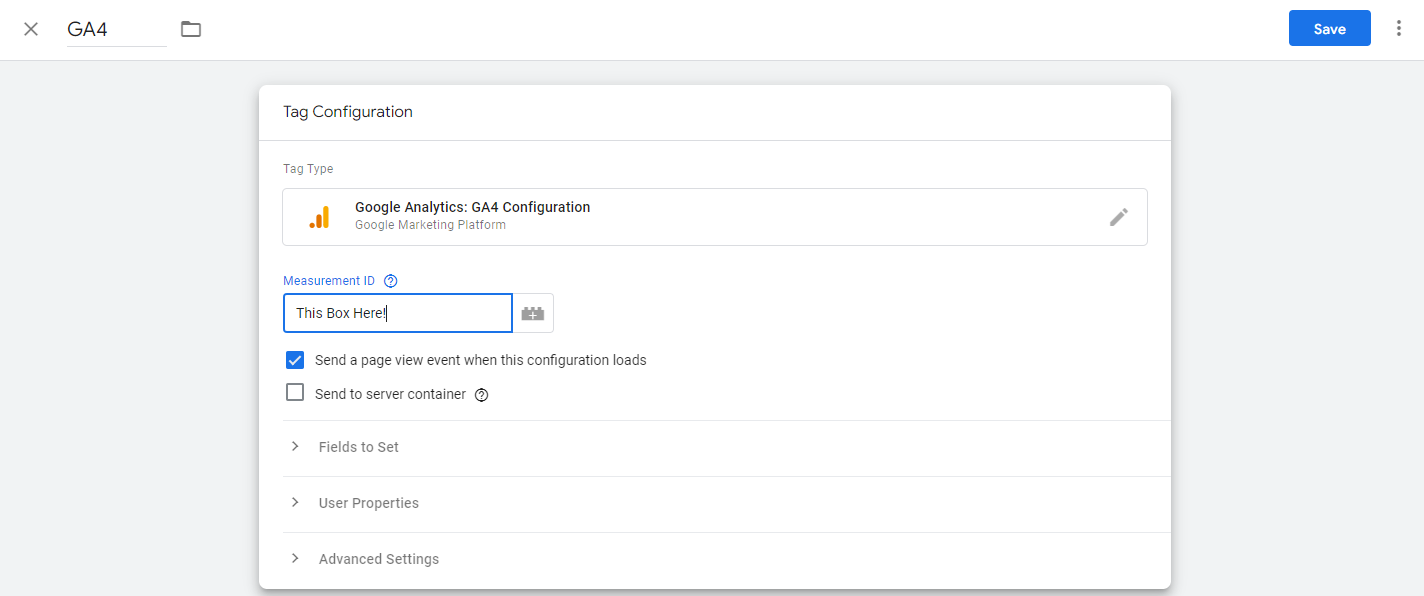Open the variable picker brick icon
The width and height of the screenshot is (1424, 596).
(x=533, y=313)
